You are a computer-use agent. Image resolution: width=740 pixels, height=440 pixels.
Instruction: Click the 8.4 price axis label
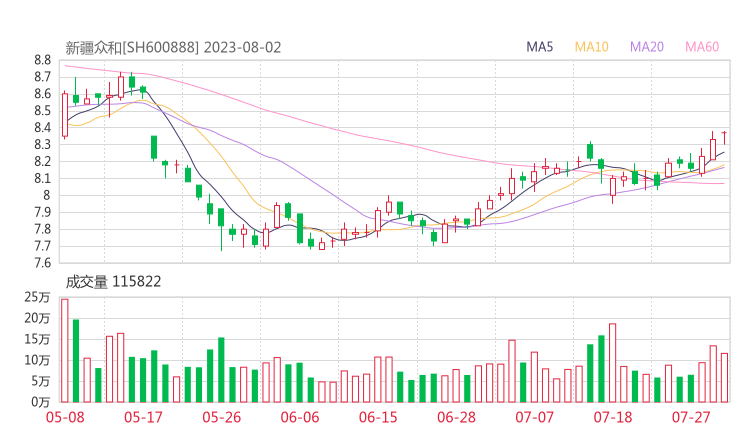pos(42,127)
